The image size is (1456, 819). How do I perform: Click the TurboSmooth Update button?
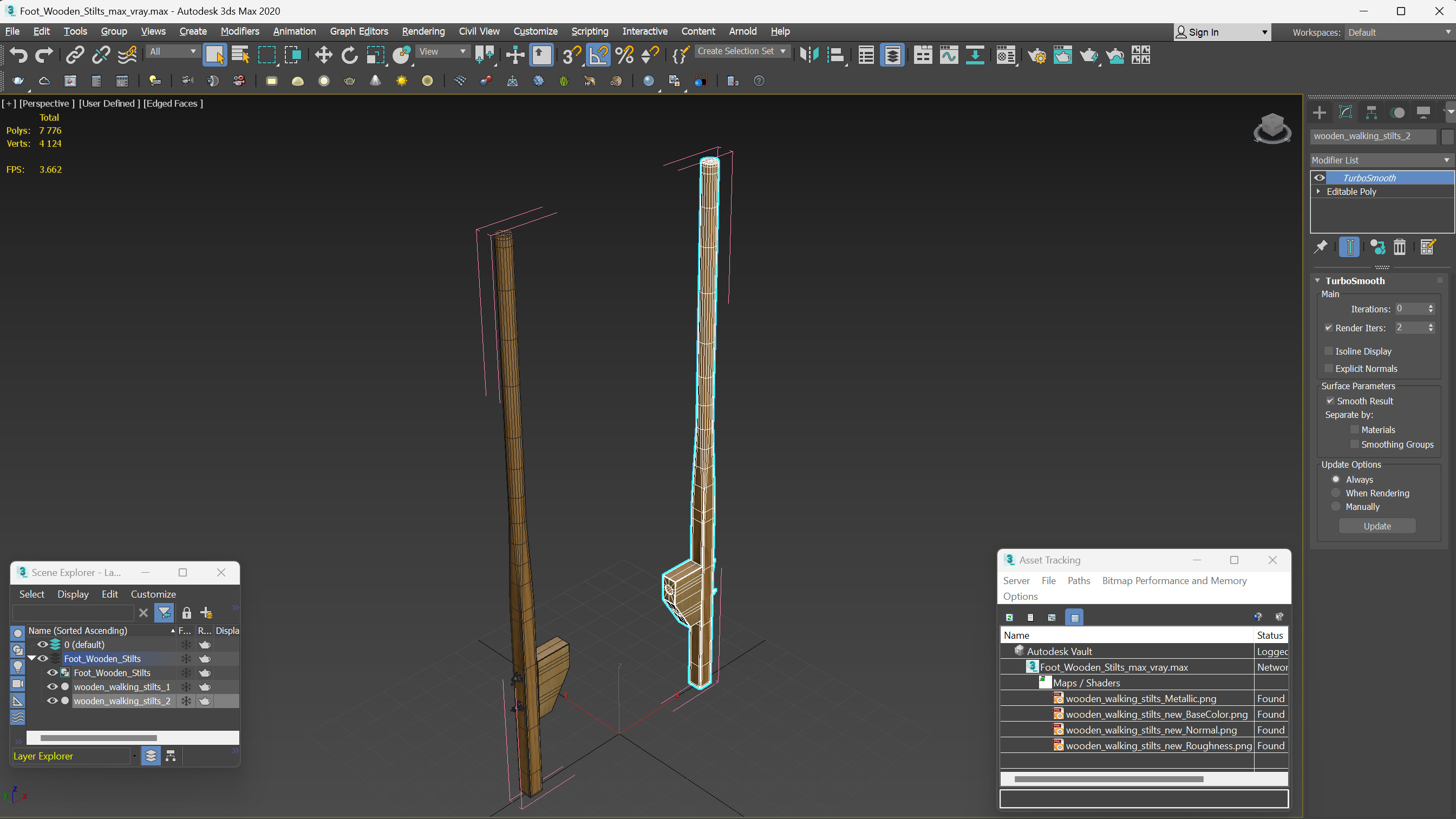point(1377,526)
